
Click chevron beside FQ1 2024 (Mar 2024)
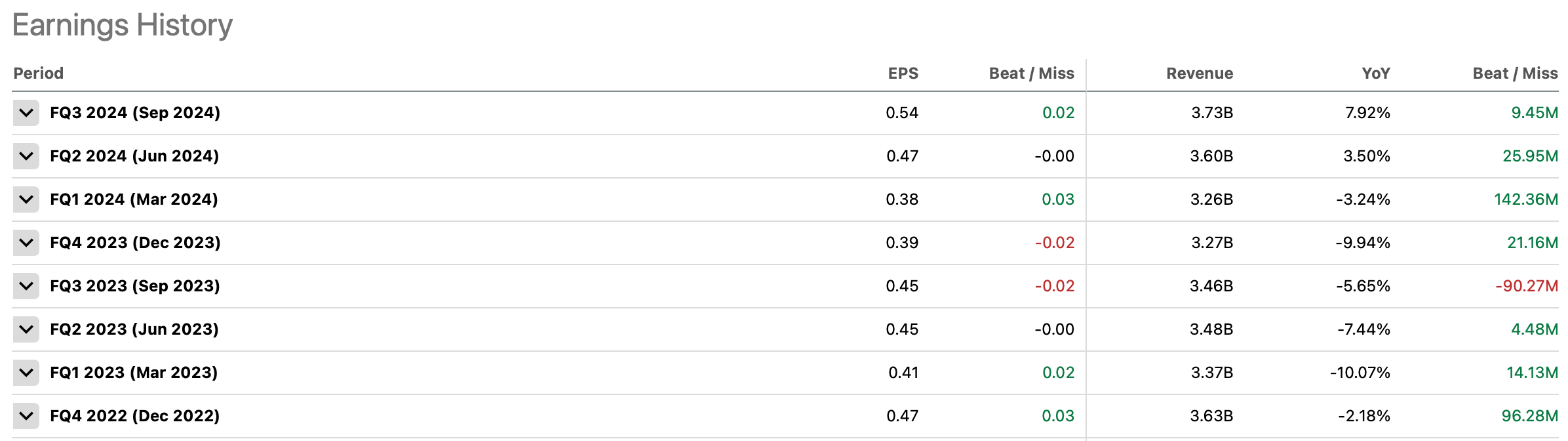(x=26, y=199)
